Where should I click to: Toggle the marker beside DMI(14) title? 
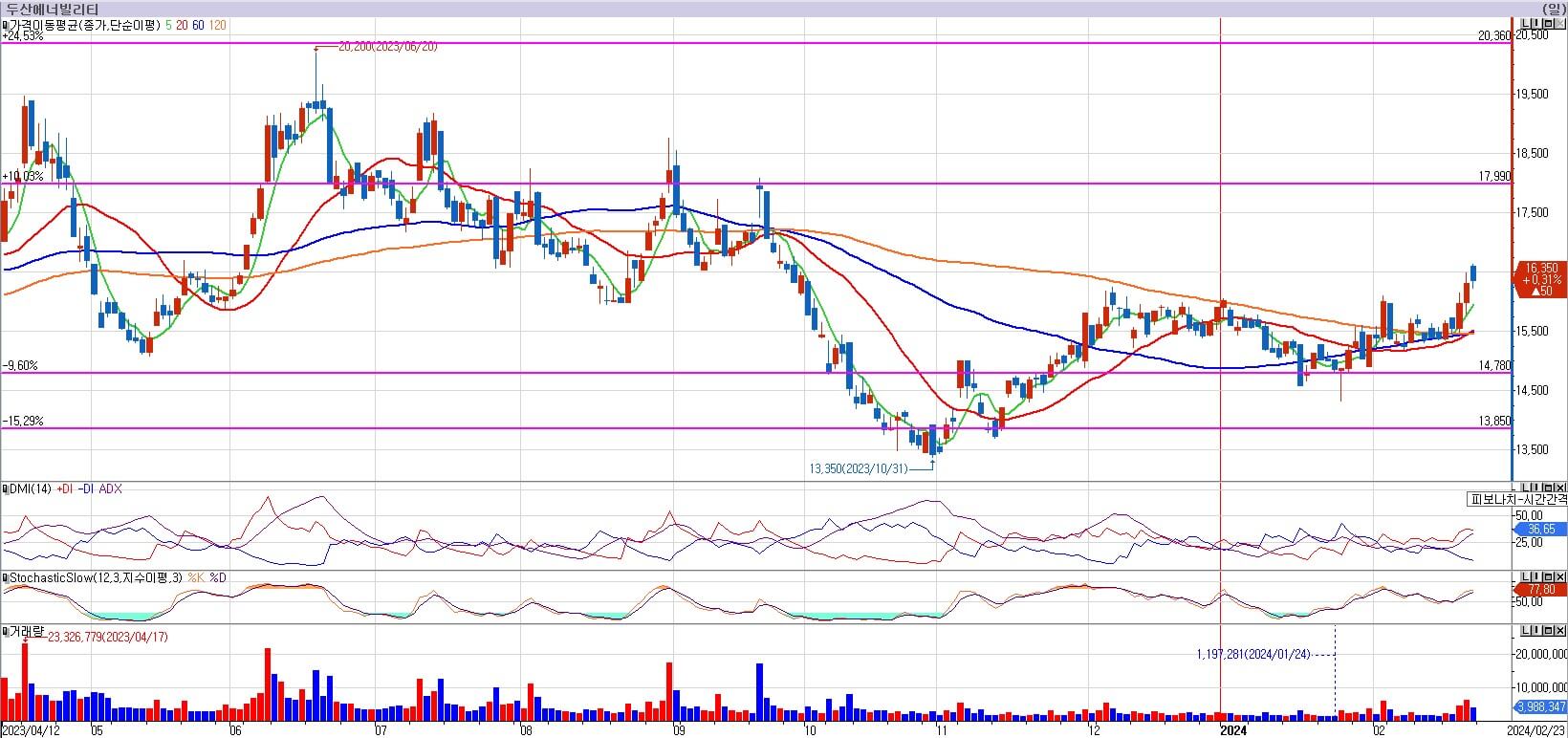pos(6,488)
